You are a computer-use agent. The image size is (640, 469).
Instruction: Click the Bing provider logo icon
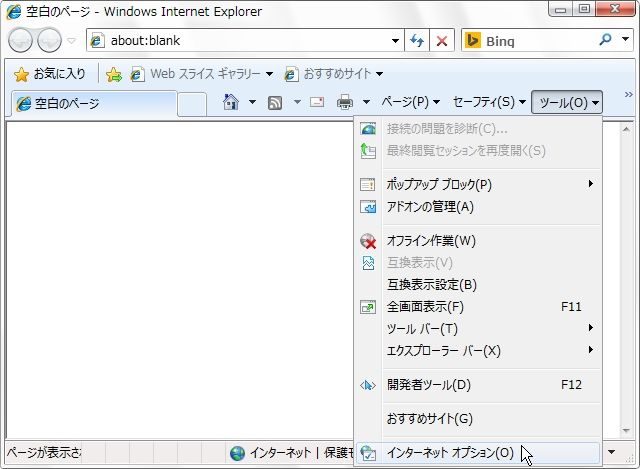473,40
